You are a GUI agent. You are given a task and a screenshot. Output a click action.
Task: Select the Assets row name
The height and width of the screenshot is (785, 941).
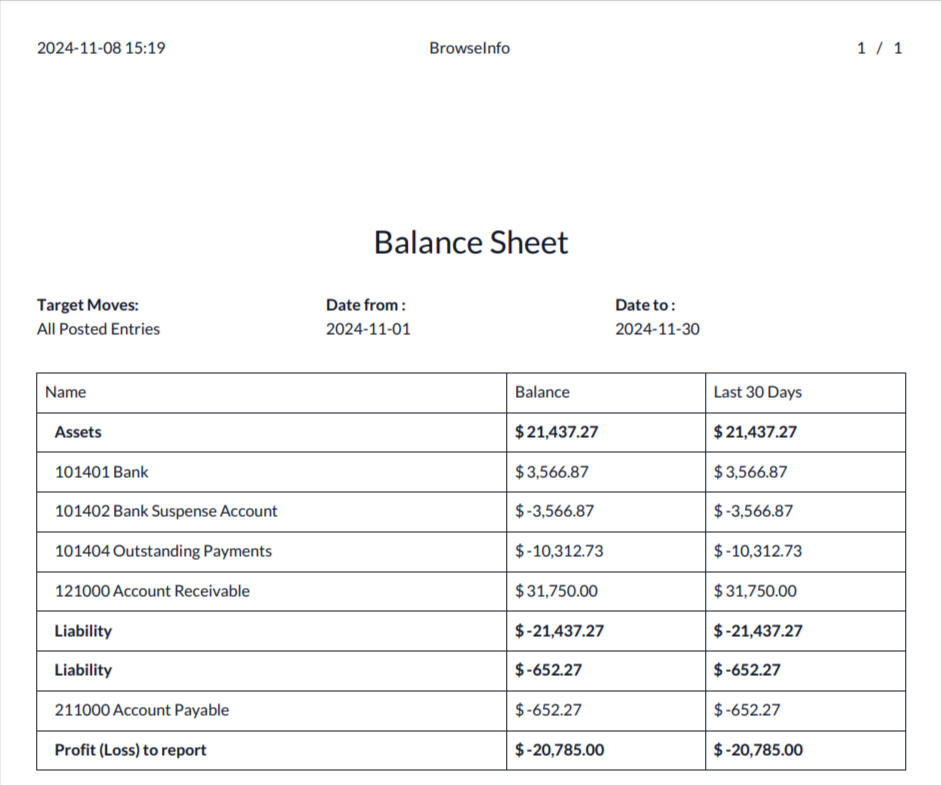coord(78,432)
